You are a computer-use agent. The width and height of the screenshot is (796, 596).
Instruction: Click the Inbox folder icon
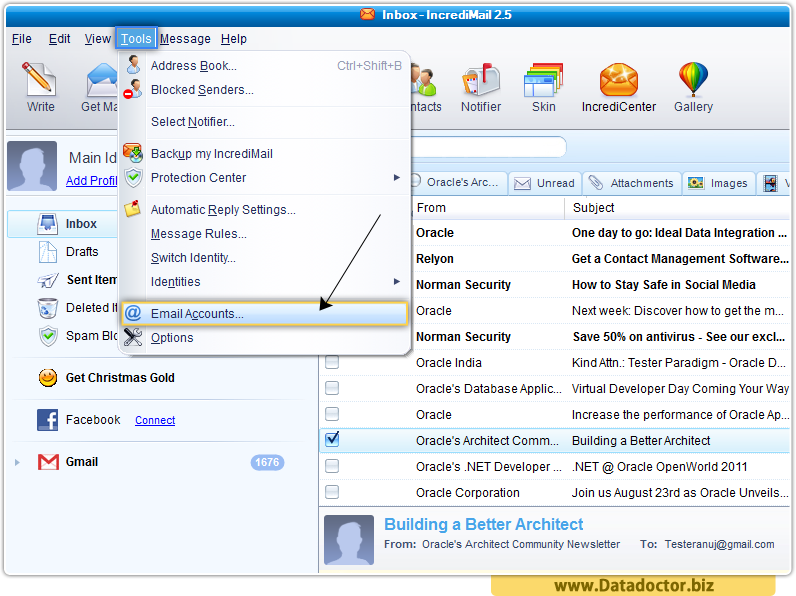click(x=47, y=223)
